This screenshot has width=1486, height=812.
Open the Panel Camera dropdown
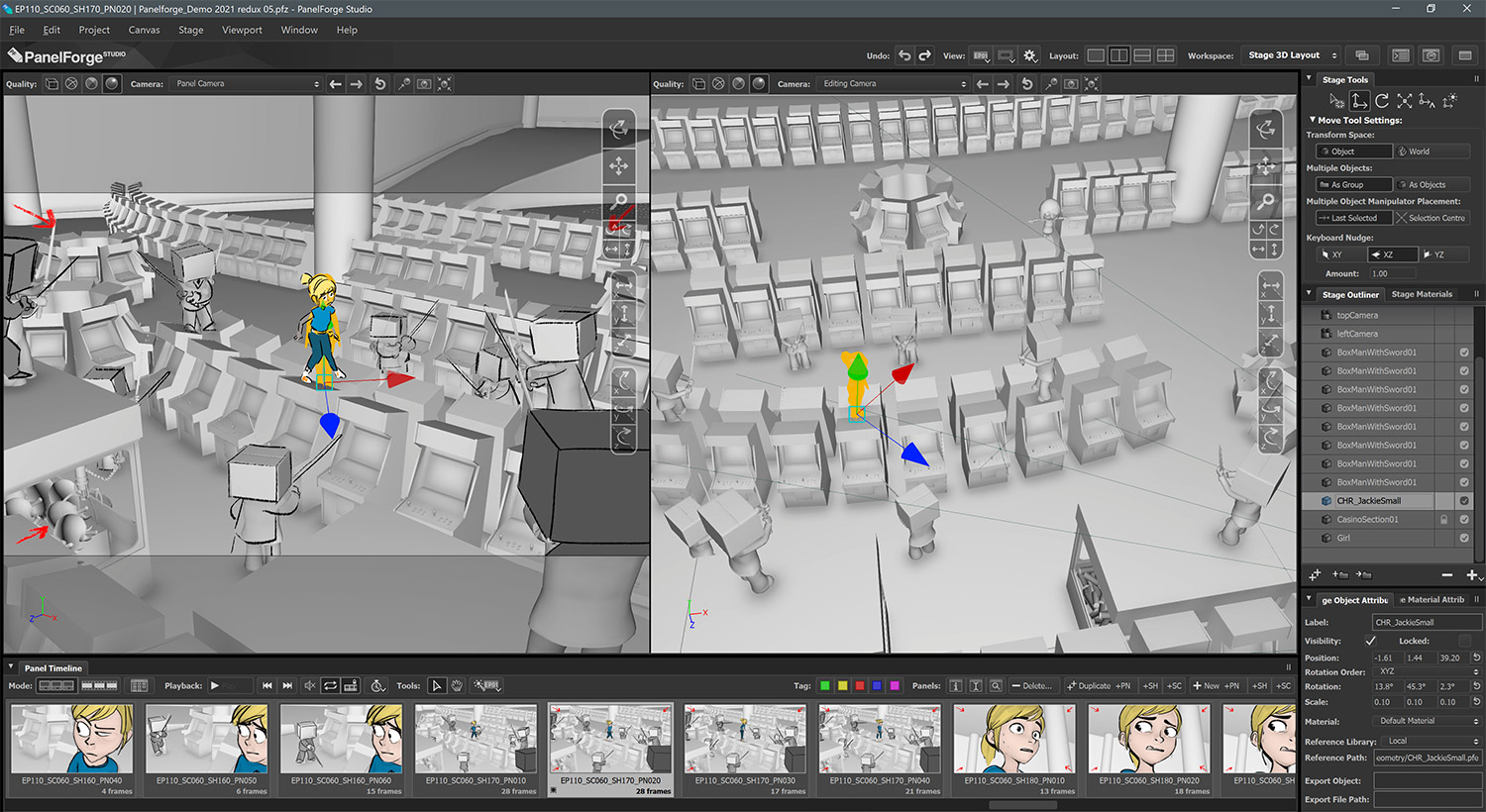(x=247, y=84)
